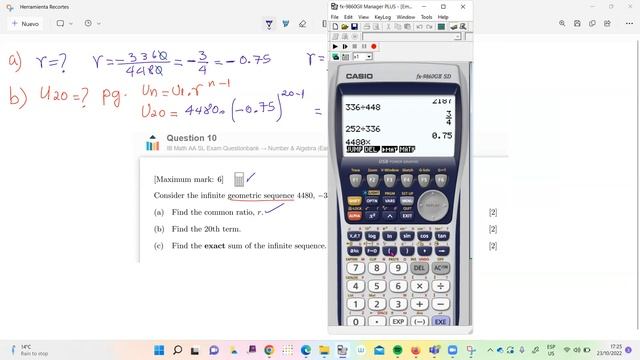This screenshot has height=360, width=640.
Task: Select the eraser tool in Snipping Tool
Action: coord(302,24)
